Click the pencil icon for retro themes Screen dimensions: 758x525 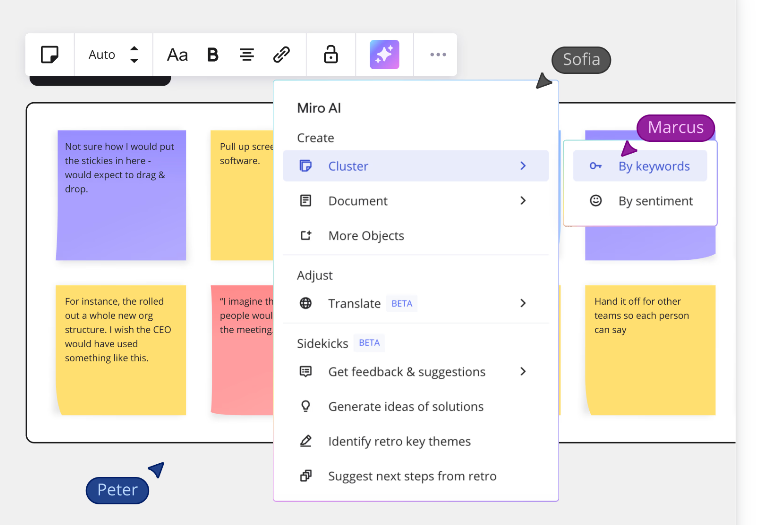pyautogui.click(x=306, y=441)
